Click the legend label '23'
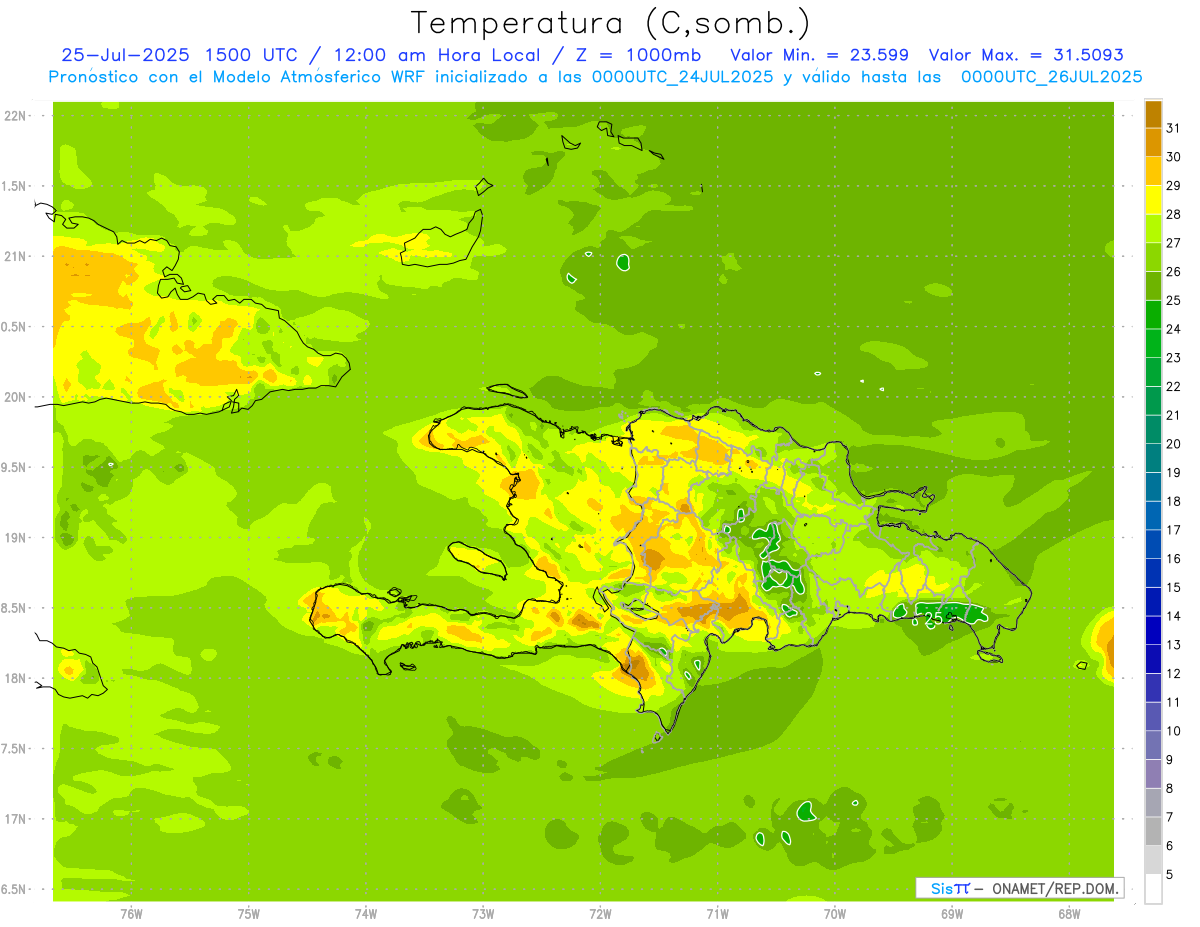 (1173, 358)
